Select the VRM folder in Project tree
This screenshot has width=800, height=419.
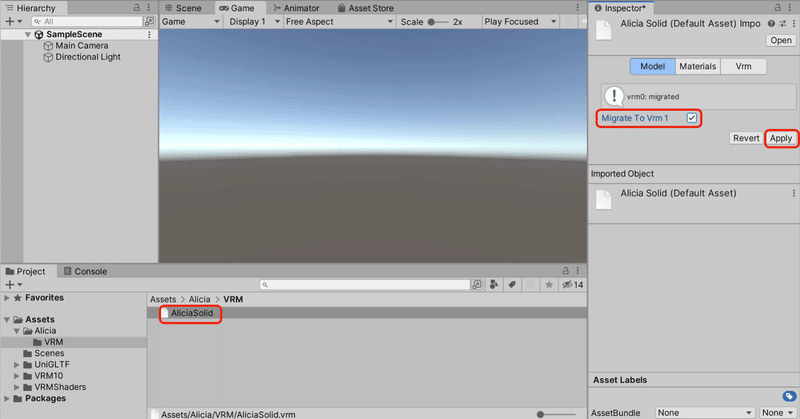pyautogui.click(x=54, y=342)
